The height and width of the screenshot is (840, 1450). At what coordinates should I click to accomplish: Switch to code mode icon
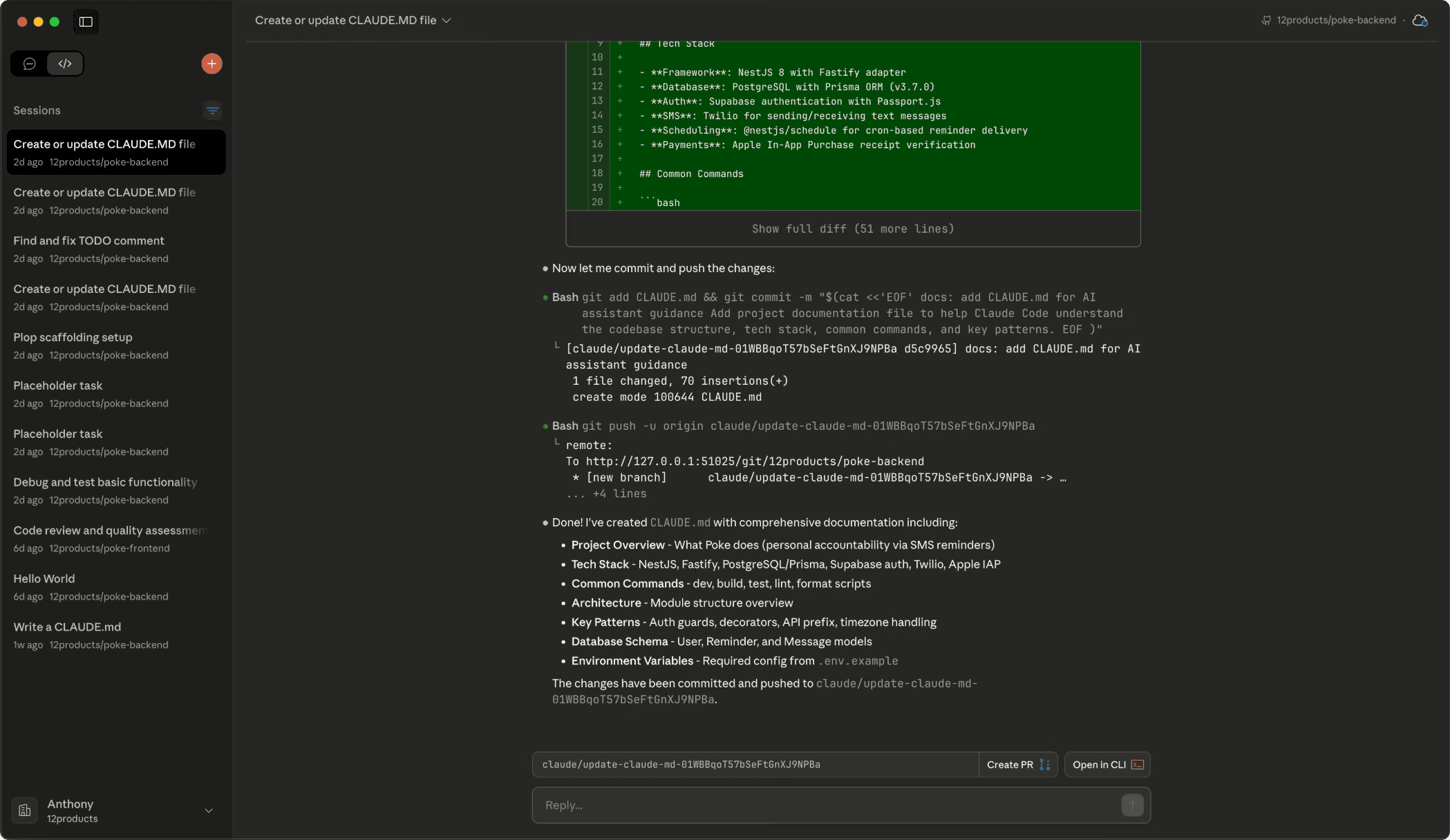tap(65, 64)
